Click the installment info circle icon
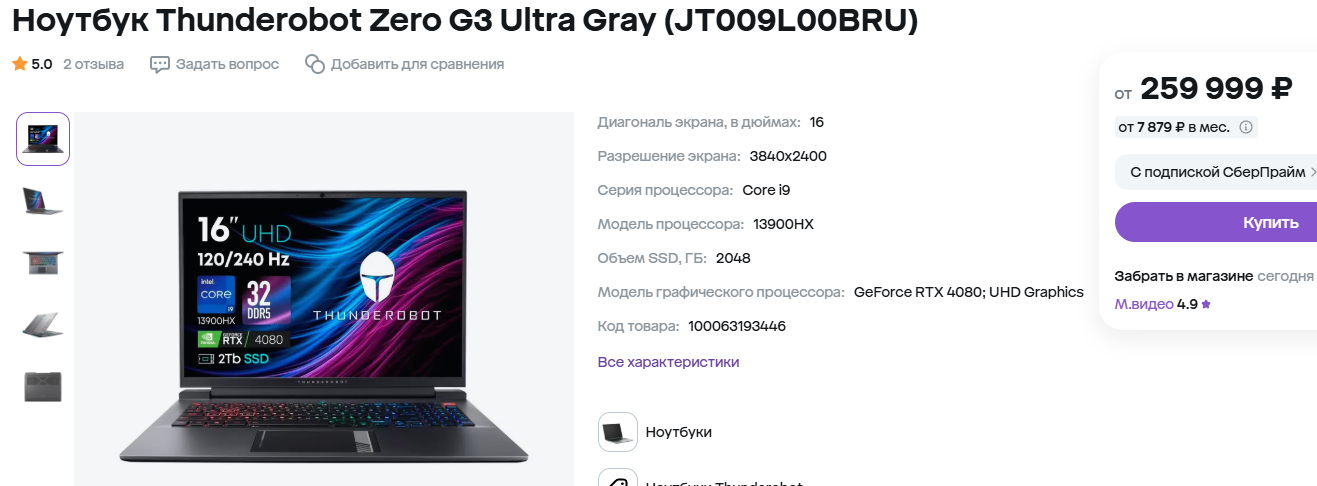 point(1245,127)
